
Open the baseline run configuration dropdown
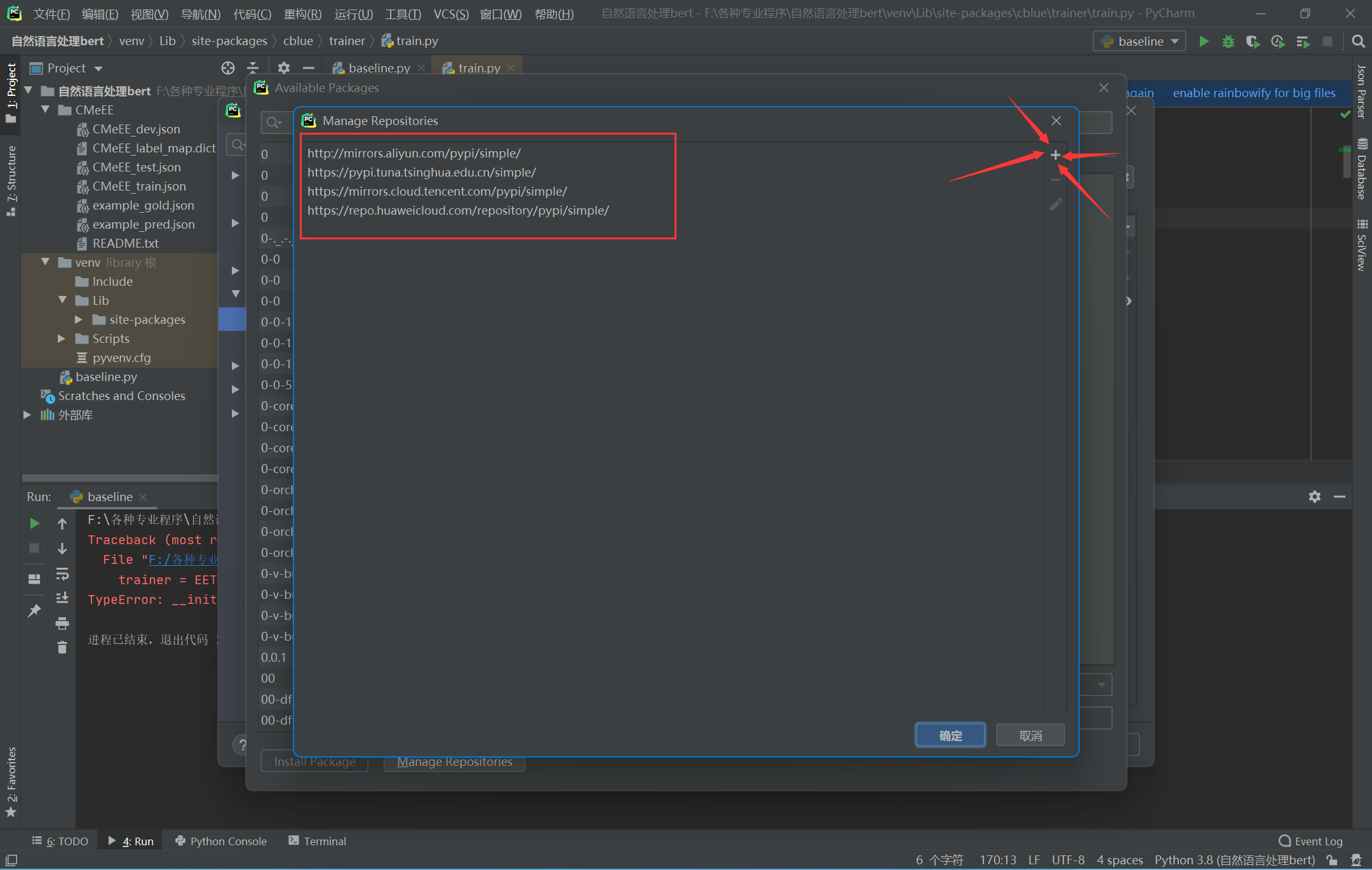pos(1140,41)
